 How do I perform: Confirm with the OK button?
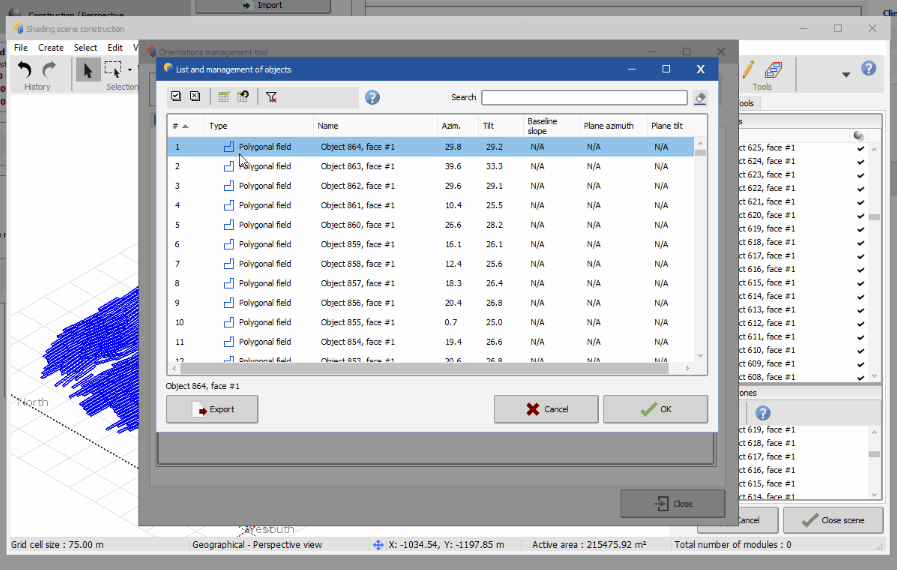(656, 409)
